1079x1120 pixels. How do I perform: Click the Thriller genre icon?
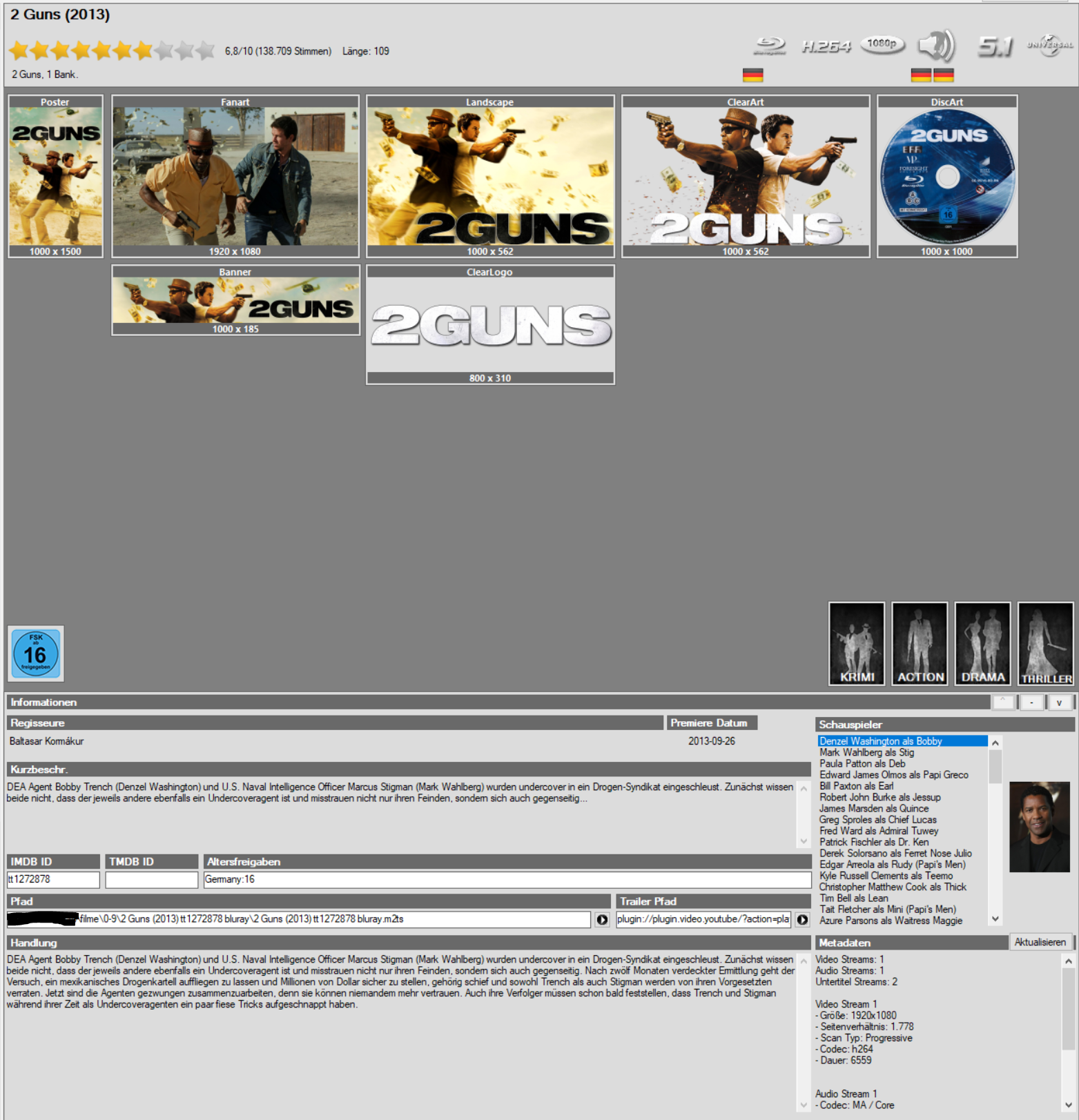click(1046, 644)
